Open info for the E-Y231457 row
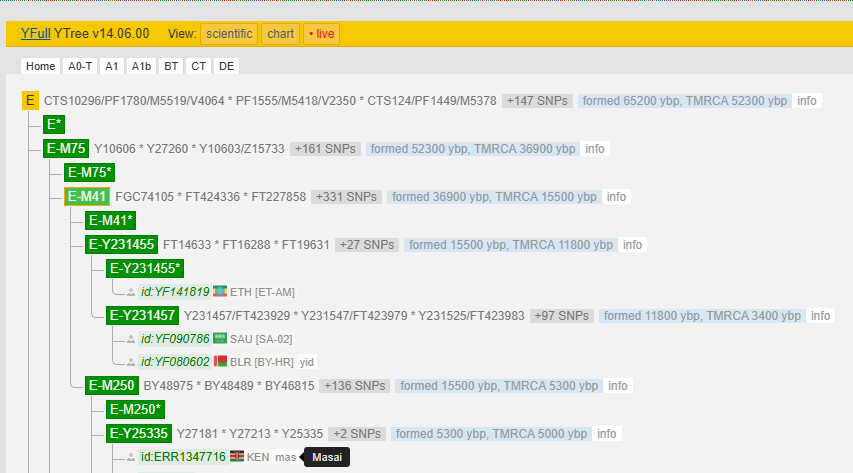 pyautogui.click(x=820, y=316)
